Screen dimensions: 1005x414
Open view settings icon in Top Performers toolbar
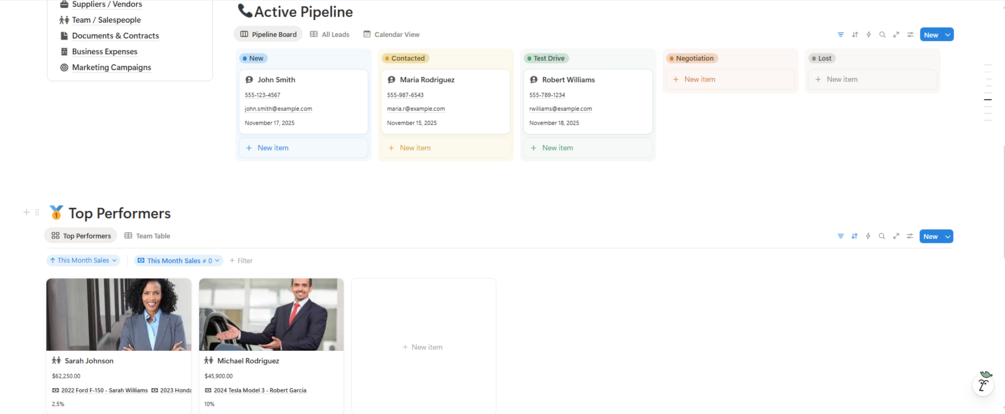pos(910,236)
